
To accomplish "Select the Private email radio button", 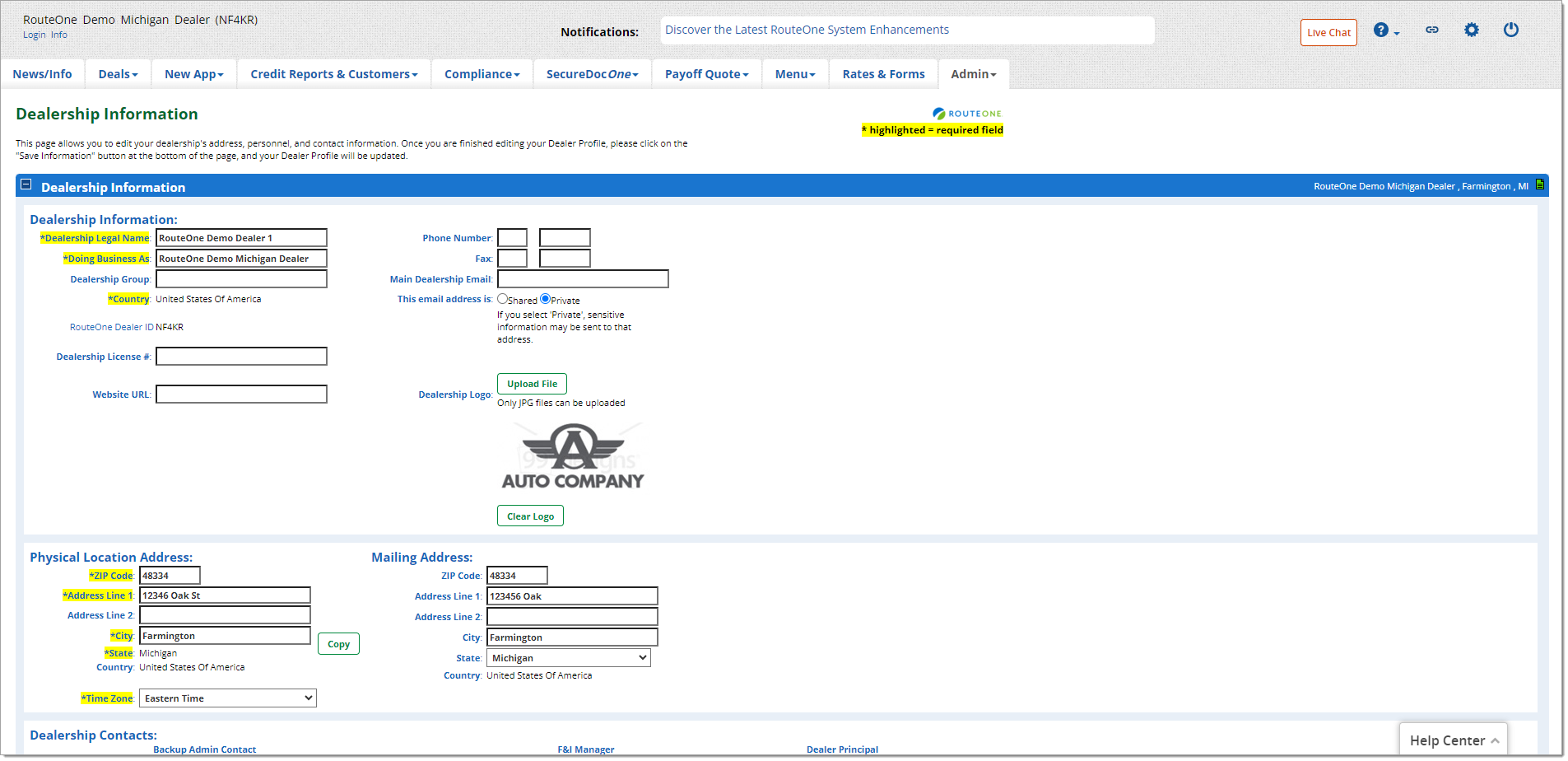I will point(545,299).
